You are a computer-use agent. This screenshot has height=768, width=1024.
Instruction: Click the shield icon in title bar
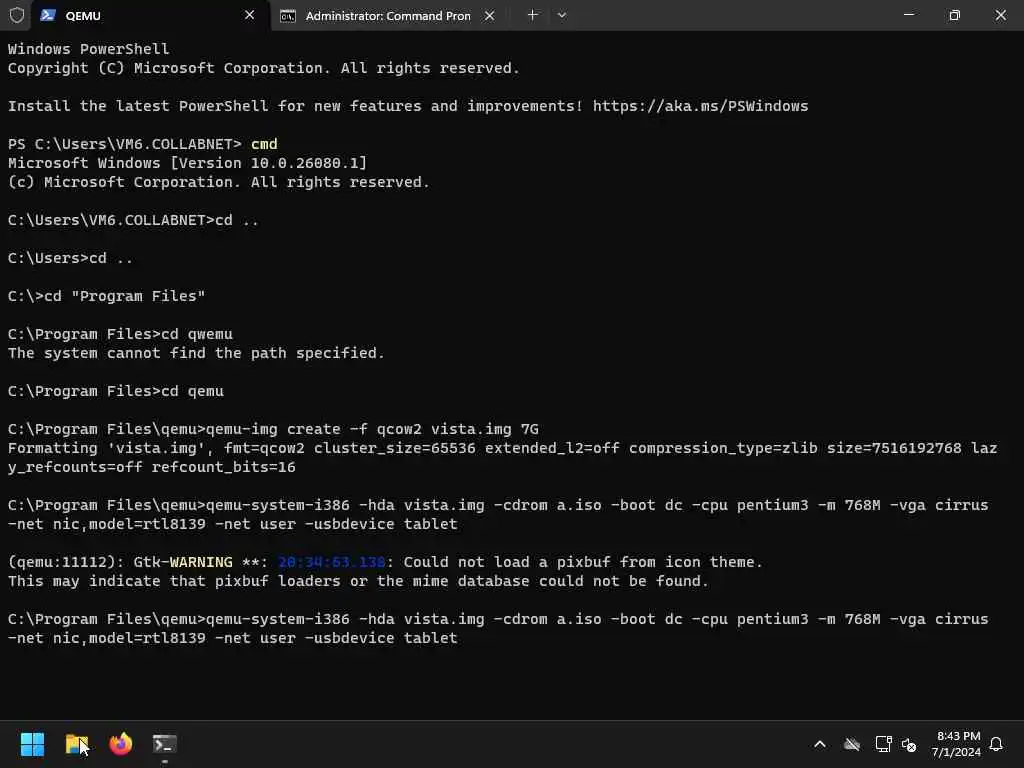(x=17, y=15)
